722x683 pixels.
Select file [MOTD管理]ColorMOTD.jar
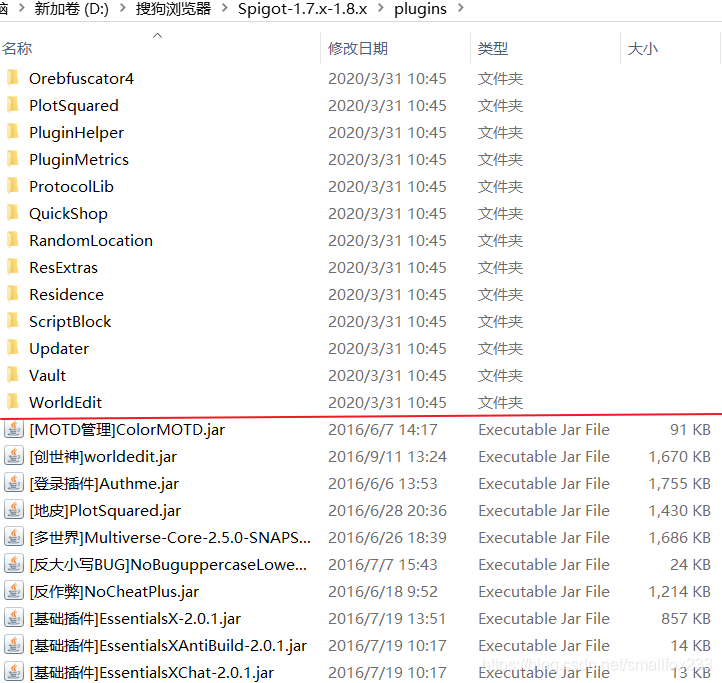[x=127, y=430]
